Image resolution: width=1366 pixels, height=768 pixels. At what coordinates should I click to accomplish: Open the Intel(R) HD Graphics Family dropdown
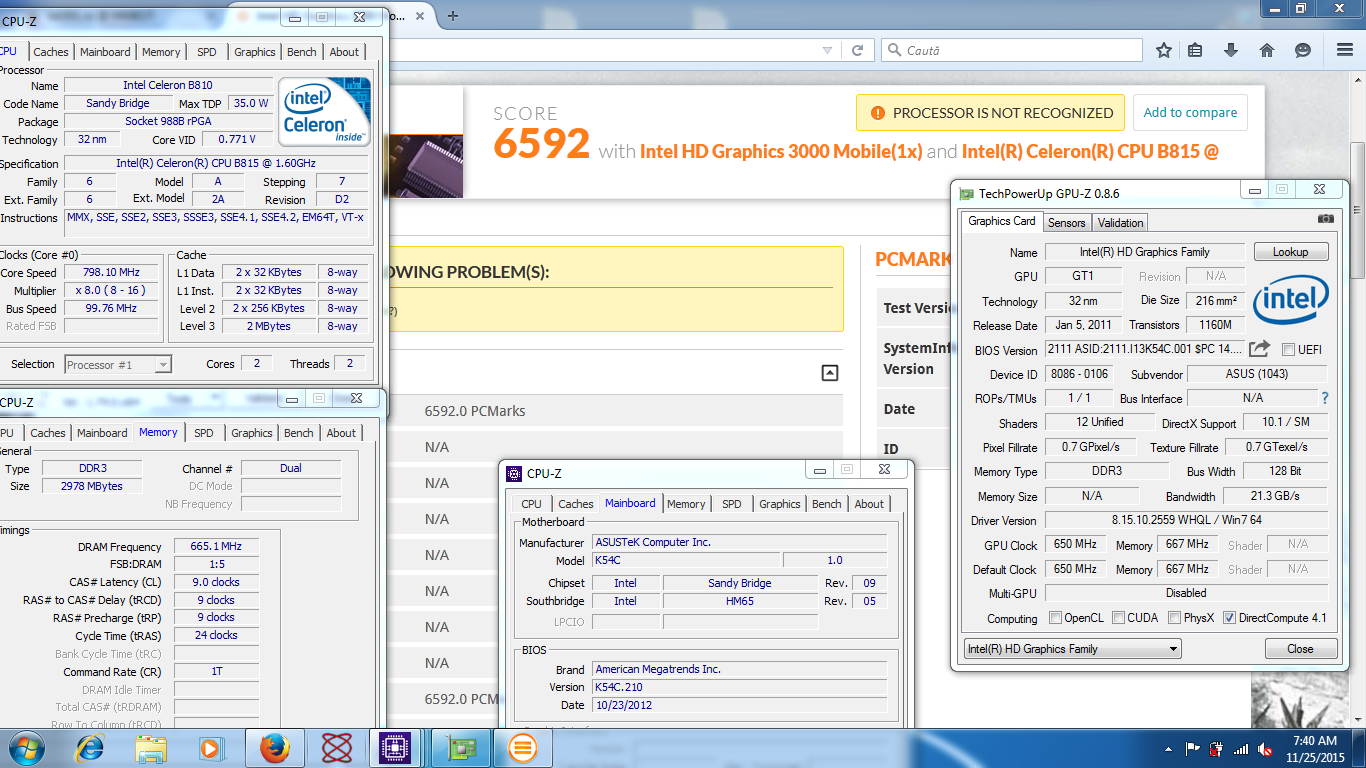point(1072,649)
